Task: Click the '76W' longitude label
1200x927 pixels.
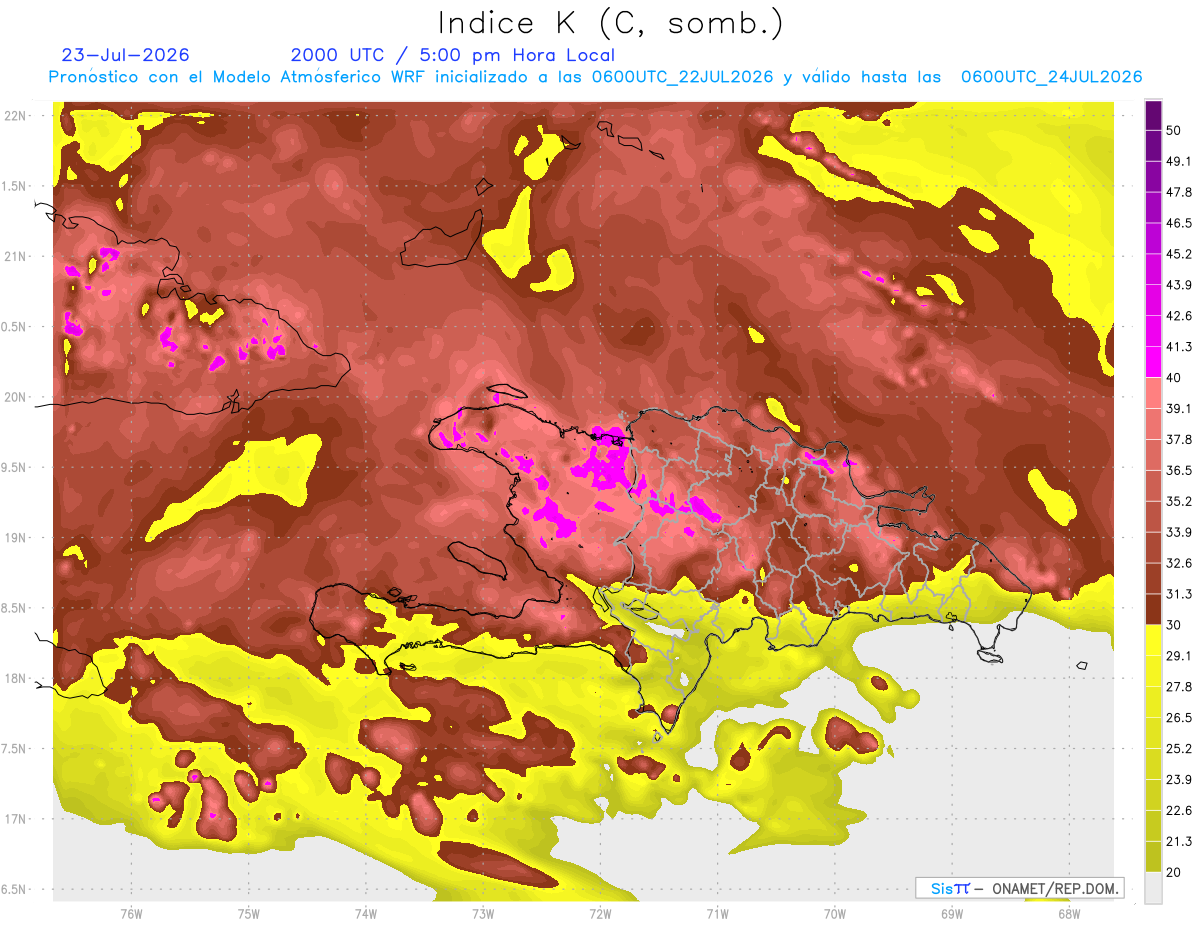Action: coord(131,913)
